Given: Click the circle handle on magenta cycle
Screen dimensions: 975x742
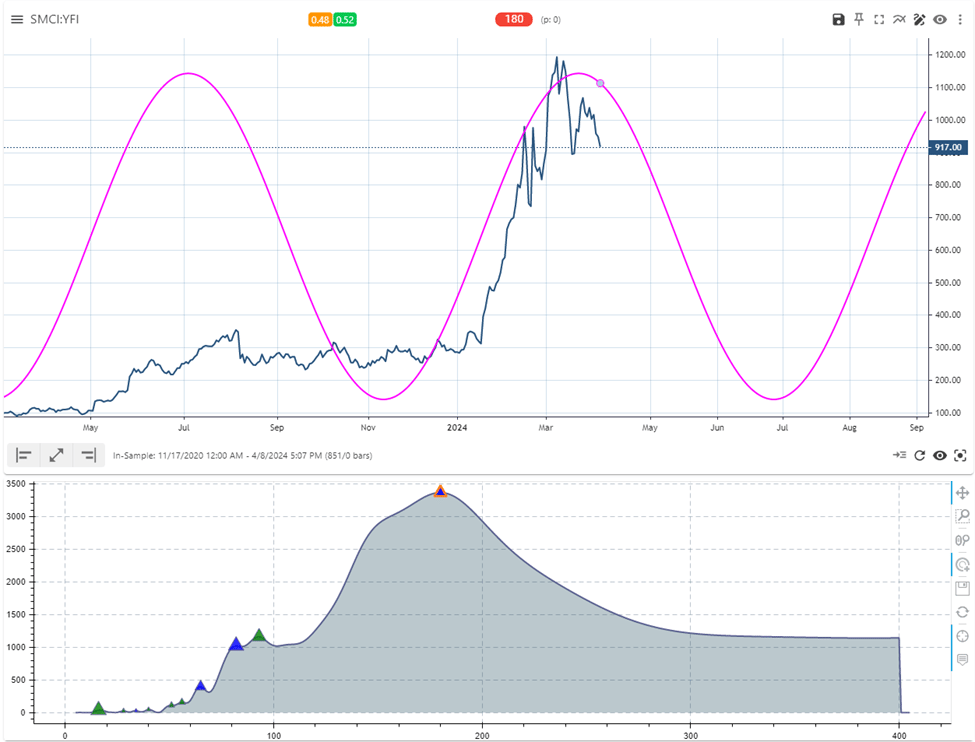Looking at the screenshot, I should pos(600,83).
